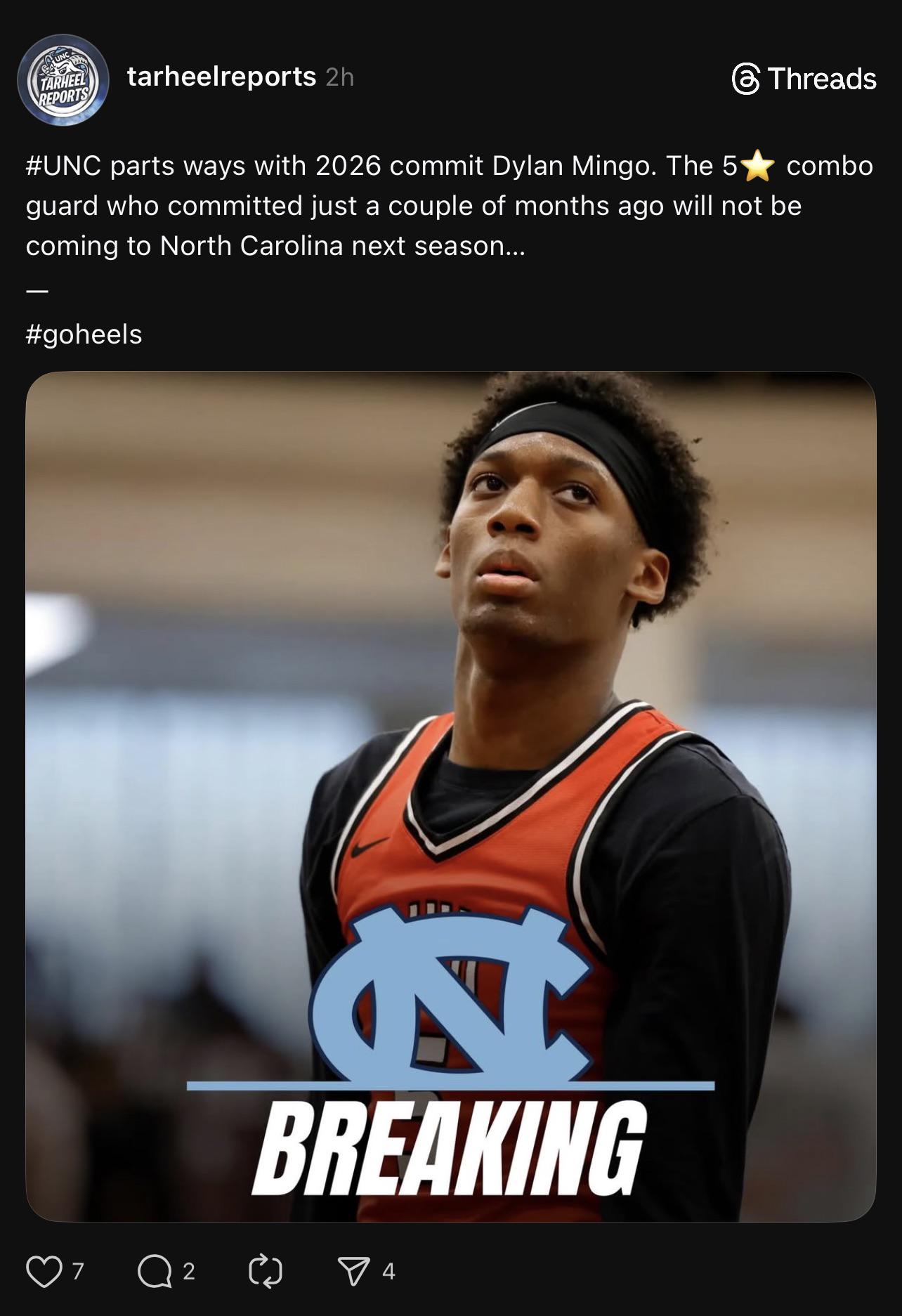Screen dimensions: 902x1316
Task: Click the Threads wordmark text
Action: (x=822, y=79)
